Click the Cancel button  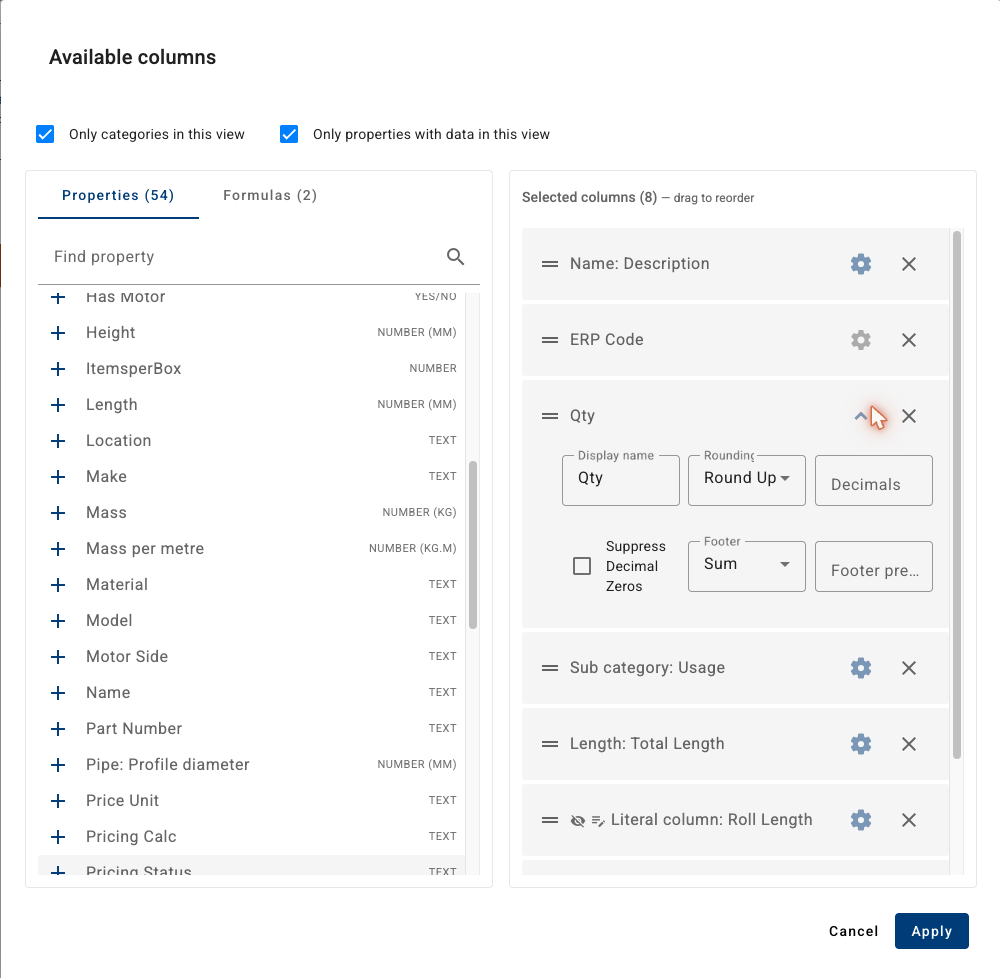pyautogui.click(x=853, y=931)
